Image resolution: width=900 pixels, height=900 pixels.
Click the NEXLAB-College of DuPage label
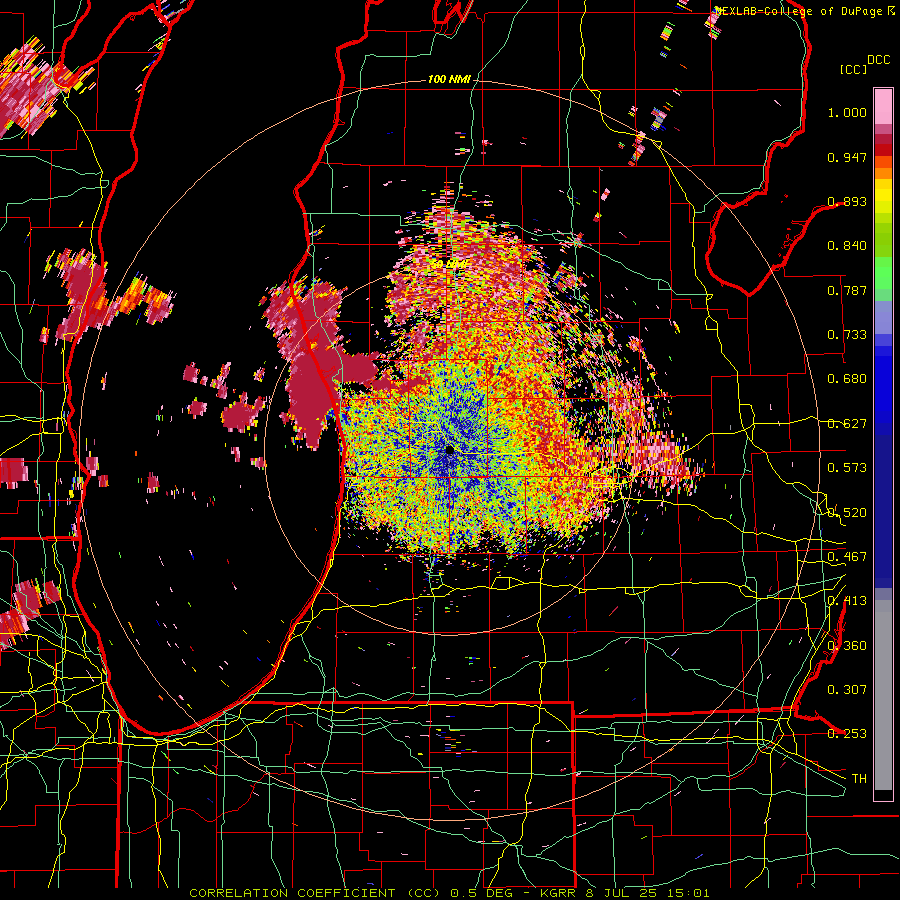pos(805,11)
